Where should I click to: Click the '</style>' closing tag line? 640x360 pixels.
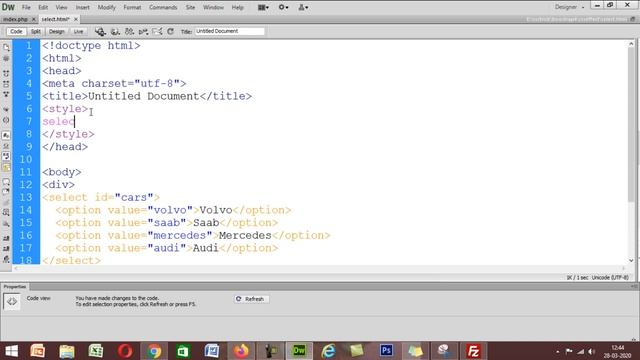[68, 134]
